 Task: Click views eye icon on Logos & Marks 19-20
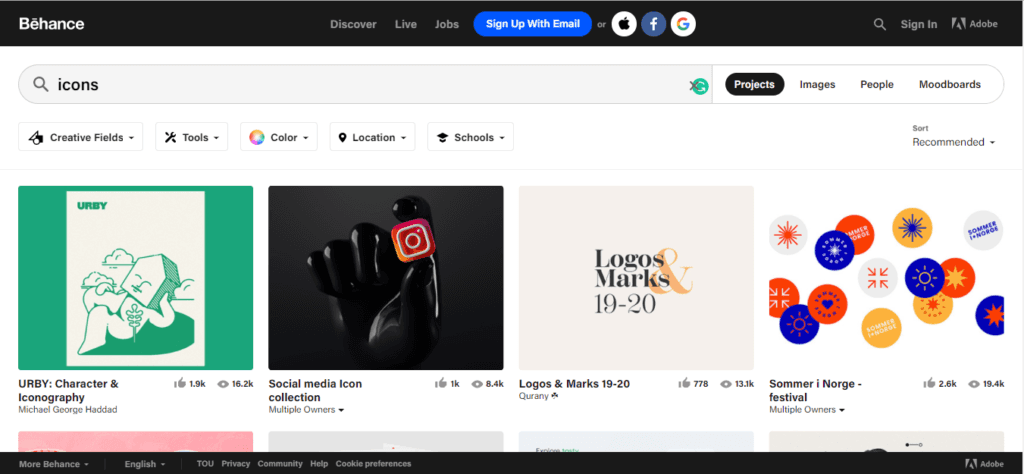pos(726,384)
